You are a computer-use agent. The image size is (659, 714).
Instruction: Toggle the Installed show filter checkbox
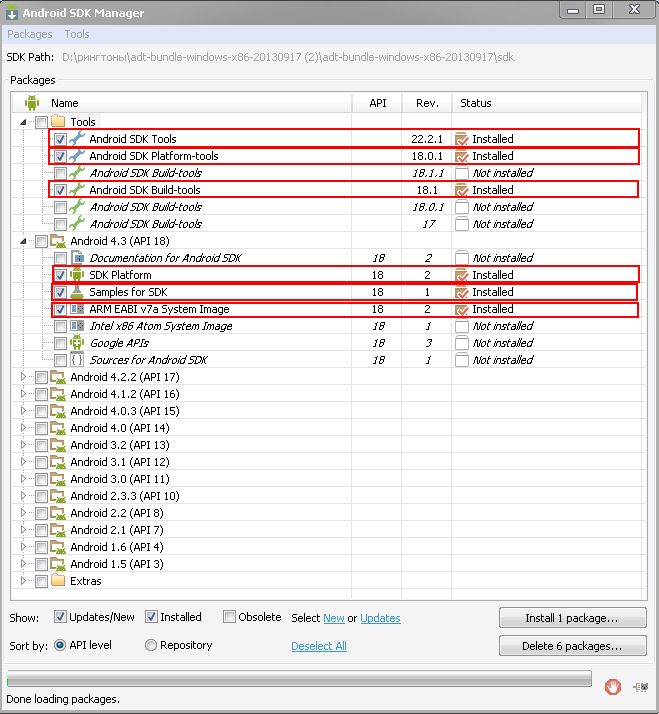151,617
